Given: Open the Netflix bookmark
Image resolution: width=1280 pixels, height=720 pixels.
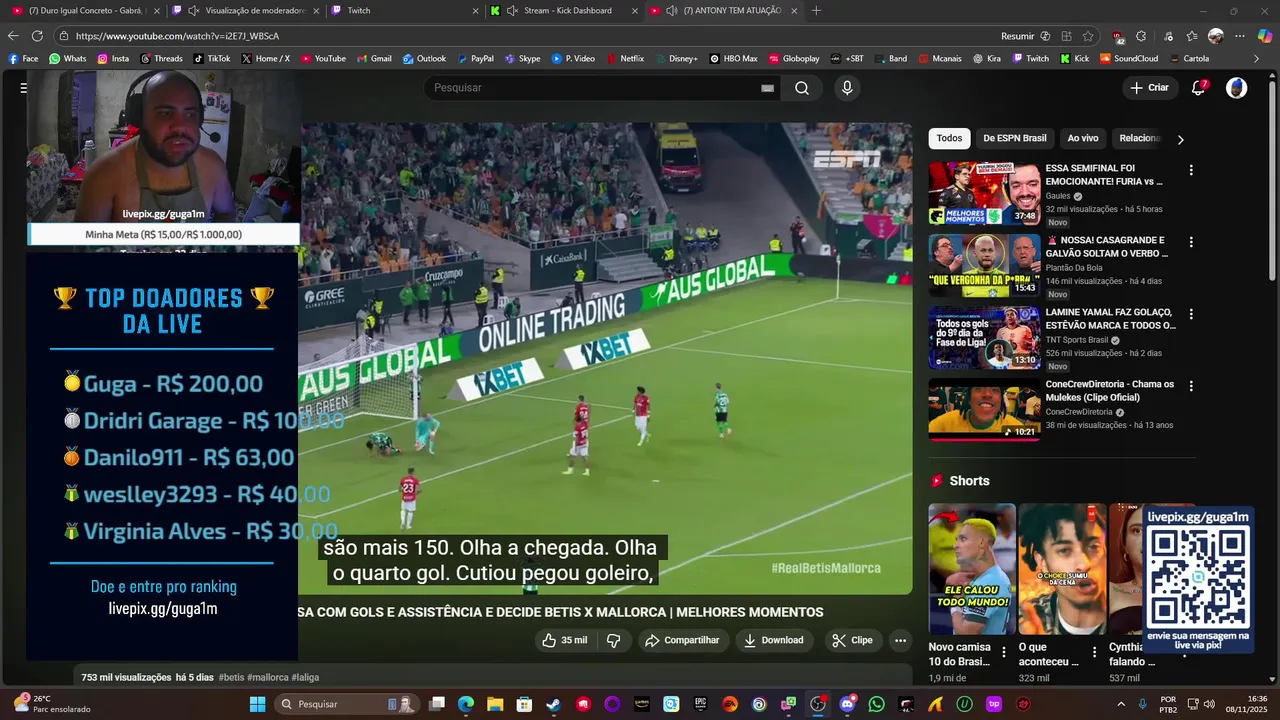Looking at the screenshot, I should pos(625,58).
